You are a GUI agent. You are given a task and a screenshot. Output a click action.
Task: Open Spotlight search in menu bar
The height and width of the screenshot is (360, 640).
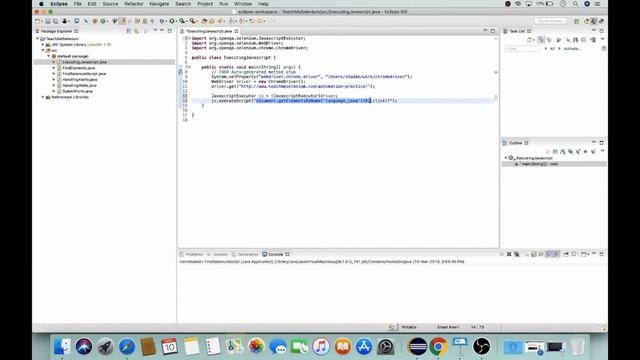pyautogui.click(x=575, y=4)
